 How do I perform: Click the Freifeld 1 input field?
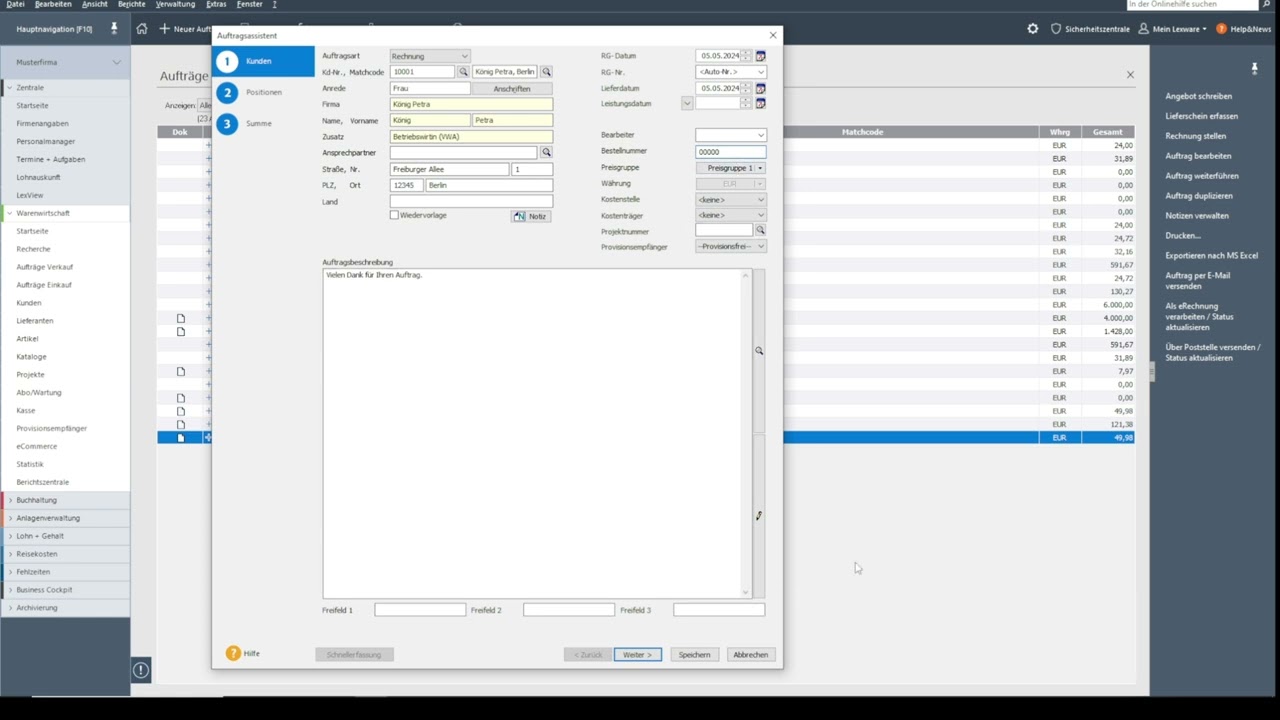pyautogui.click(x=420, y=610)
